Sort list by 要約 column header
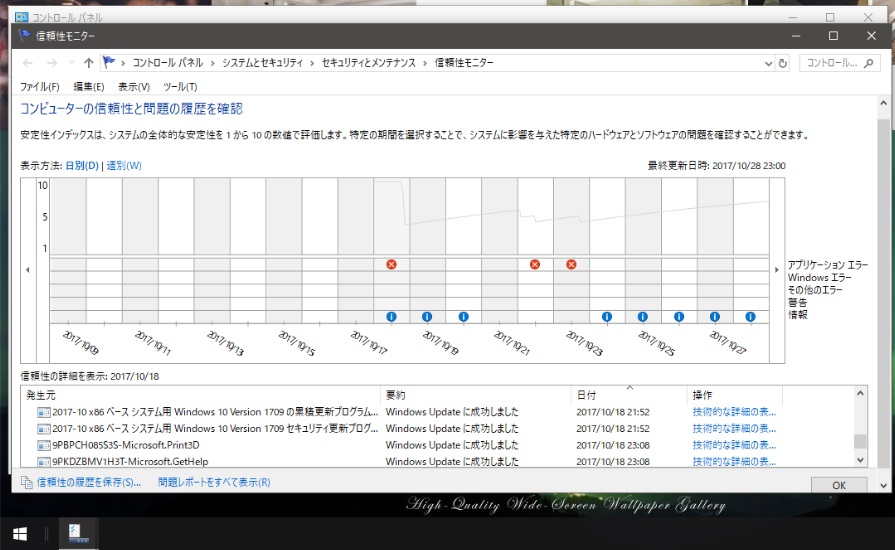The height and width of the screenshot is (550, 895). pyautogui.click(x=475, y=395)
